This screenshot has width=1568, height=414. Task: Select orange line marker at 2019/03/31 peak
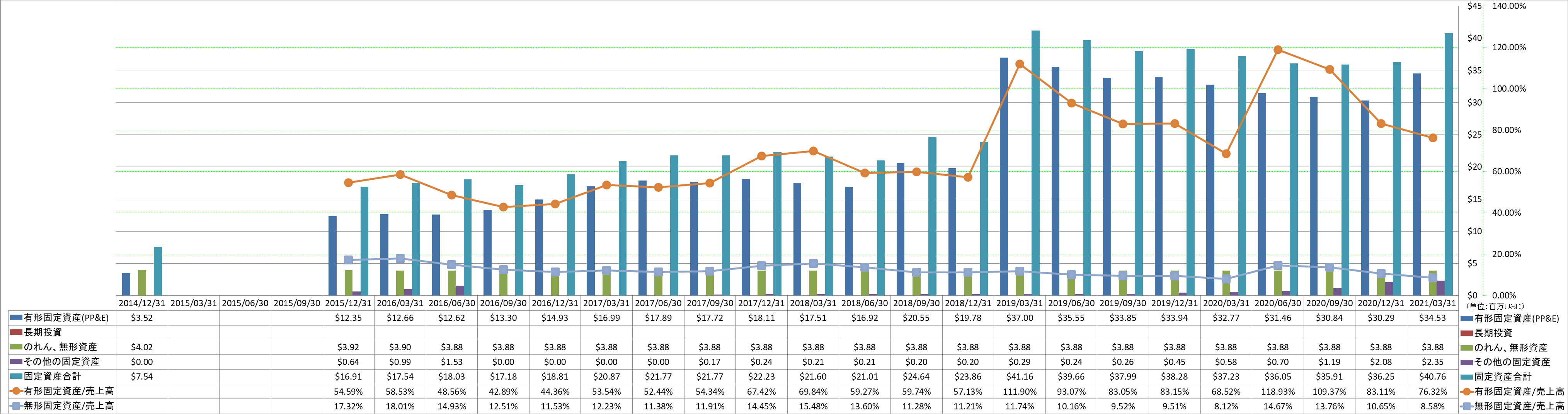click(x=1020, y=64)
